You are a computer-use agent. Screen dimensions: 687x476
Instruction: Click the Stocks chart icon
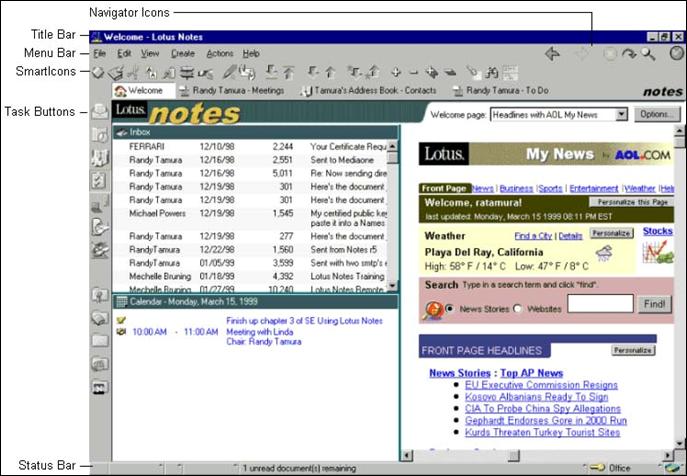(x=656, y=252)
